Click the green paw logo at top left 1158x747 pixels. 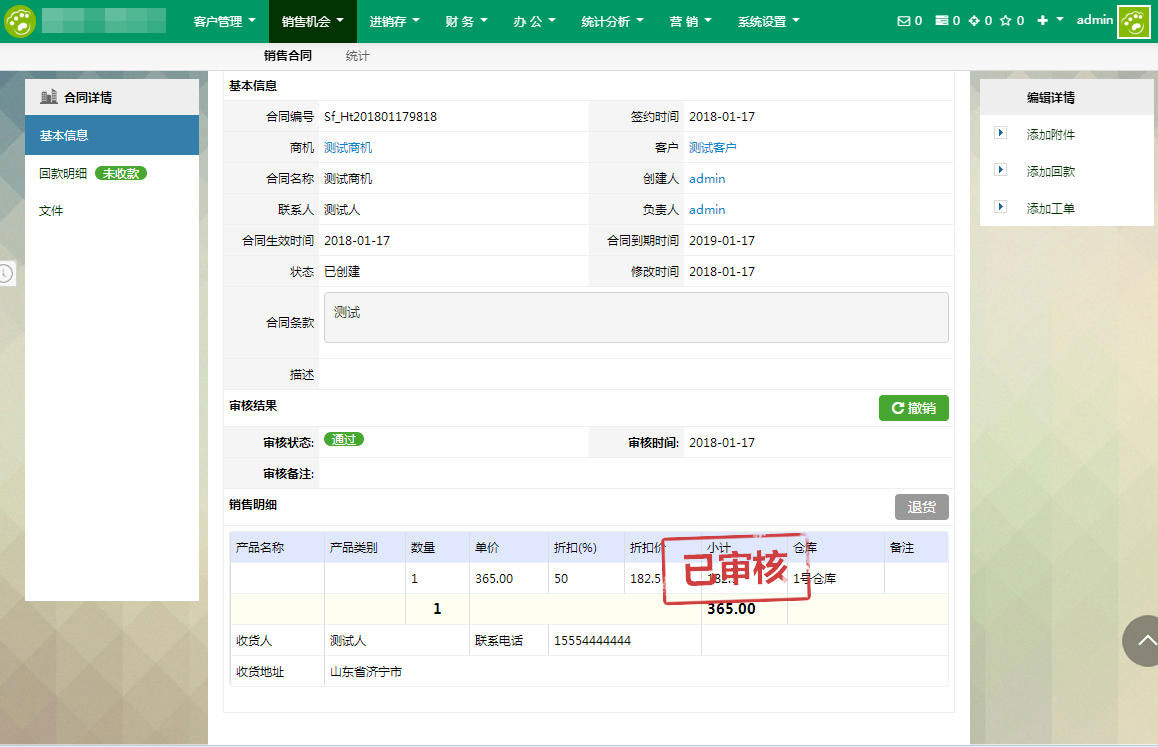pos(20,21)
